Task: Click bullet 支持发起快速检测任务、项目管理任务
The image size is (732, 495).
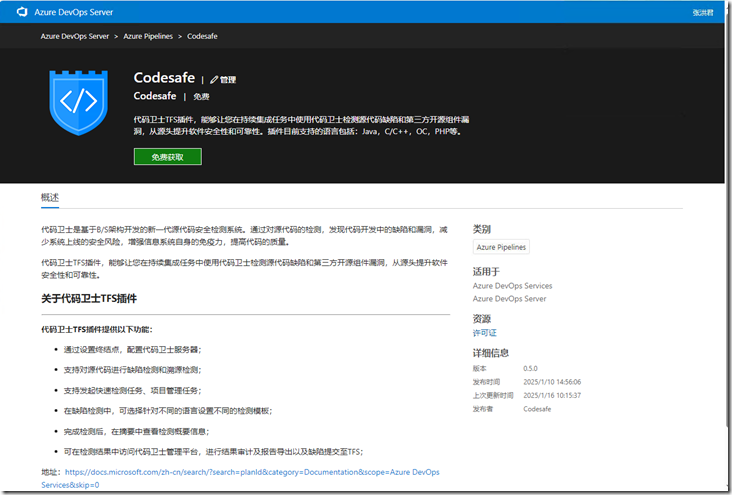Action: pyautogui.click(x=133, y=390)
